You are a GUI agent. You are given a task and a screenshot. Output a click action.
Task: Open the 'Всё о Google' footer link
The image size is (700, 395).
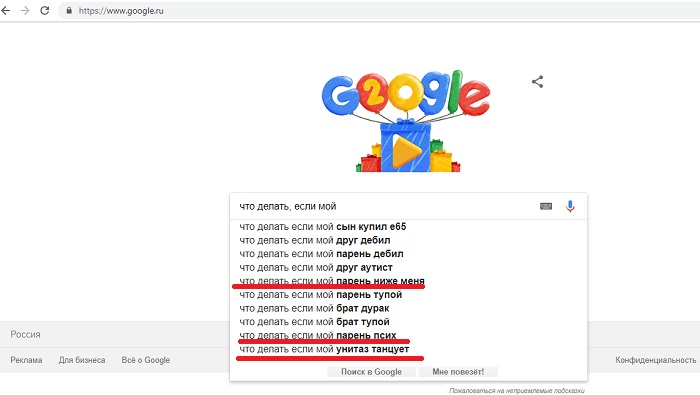[146, 360]
